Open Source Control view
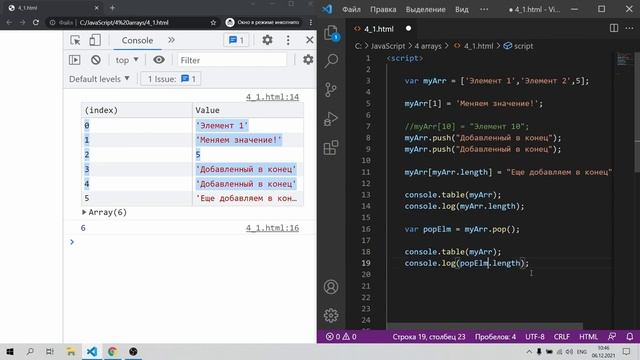 [331, 89]
